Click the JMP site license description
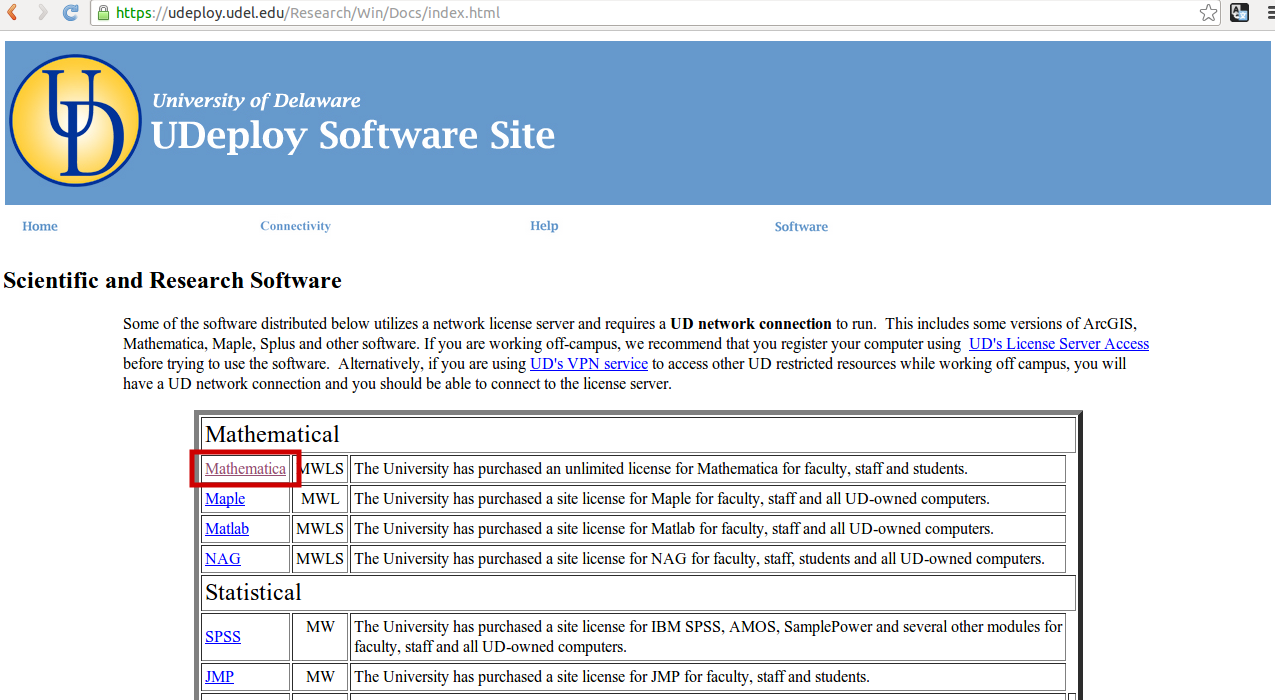Viewport: 1275px width, 700px height. point(612,677)
